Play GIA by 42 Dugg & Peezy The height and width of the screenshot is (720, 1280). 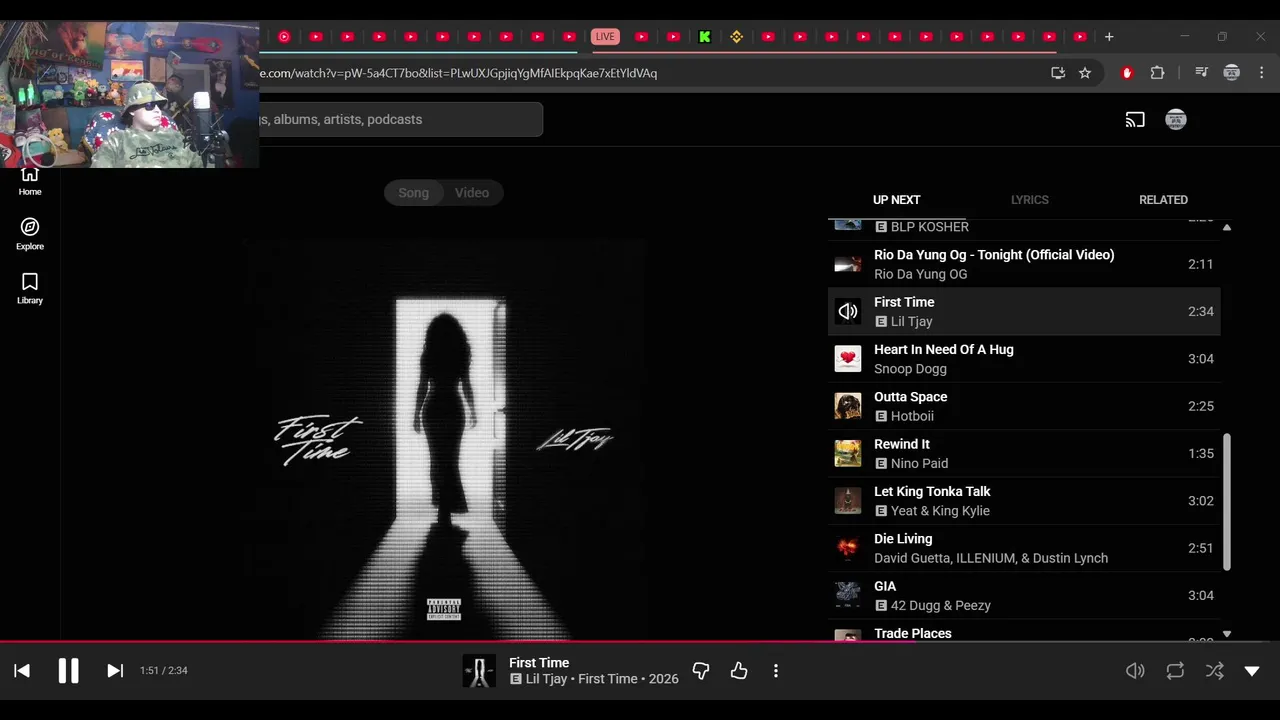tap(1024, 595)
